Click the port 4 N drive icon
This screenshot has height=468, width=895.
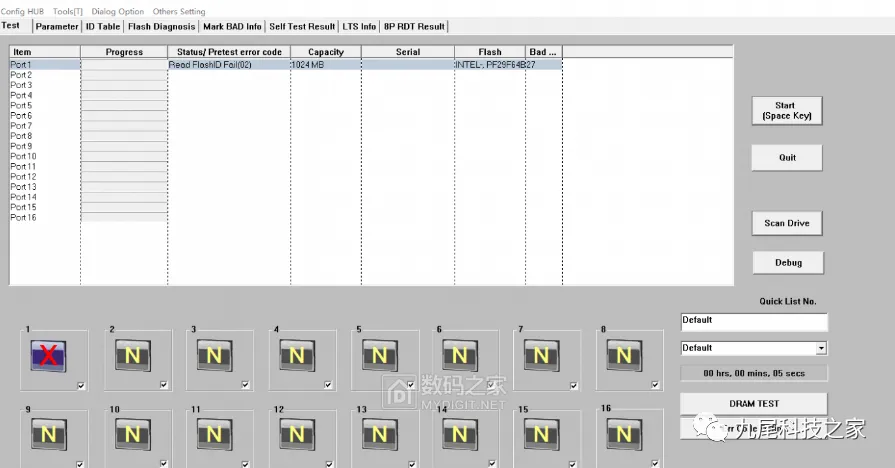(x=297, y=355)
